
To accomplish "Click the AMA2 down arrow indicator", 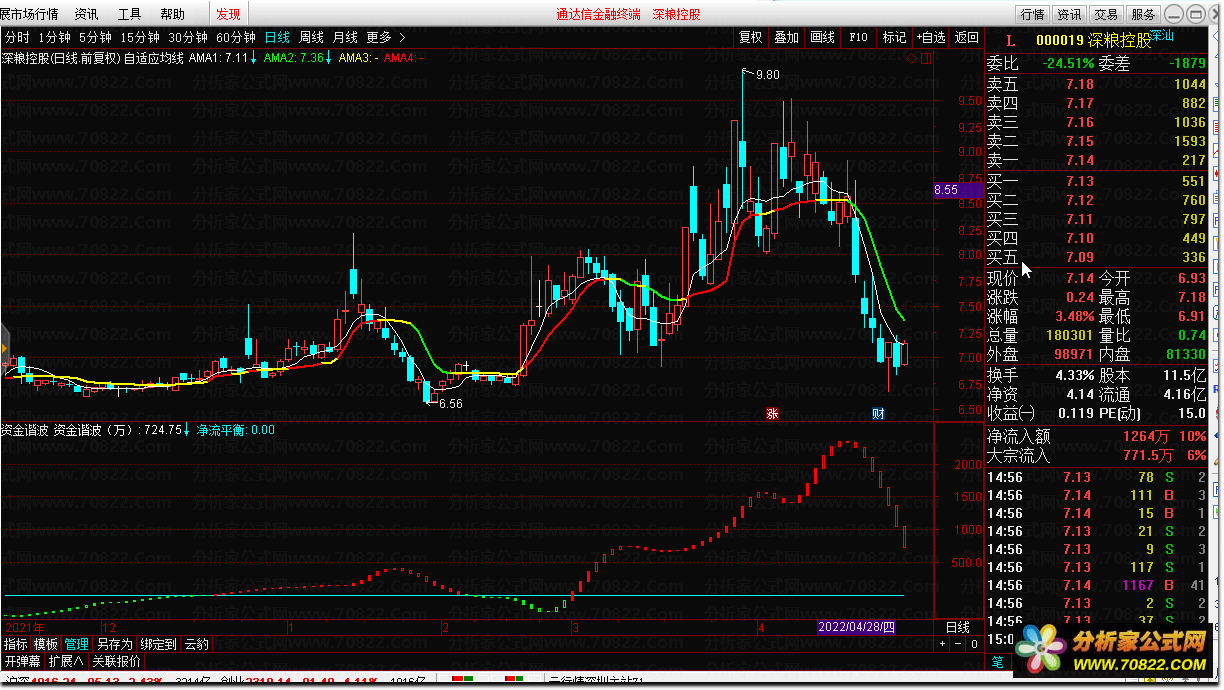I will point(329,58).
